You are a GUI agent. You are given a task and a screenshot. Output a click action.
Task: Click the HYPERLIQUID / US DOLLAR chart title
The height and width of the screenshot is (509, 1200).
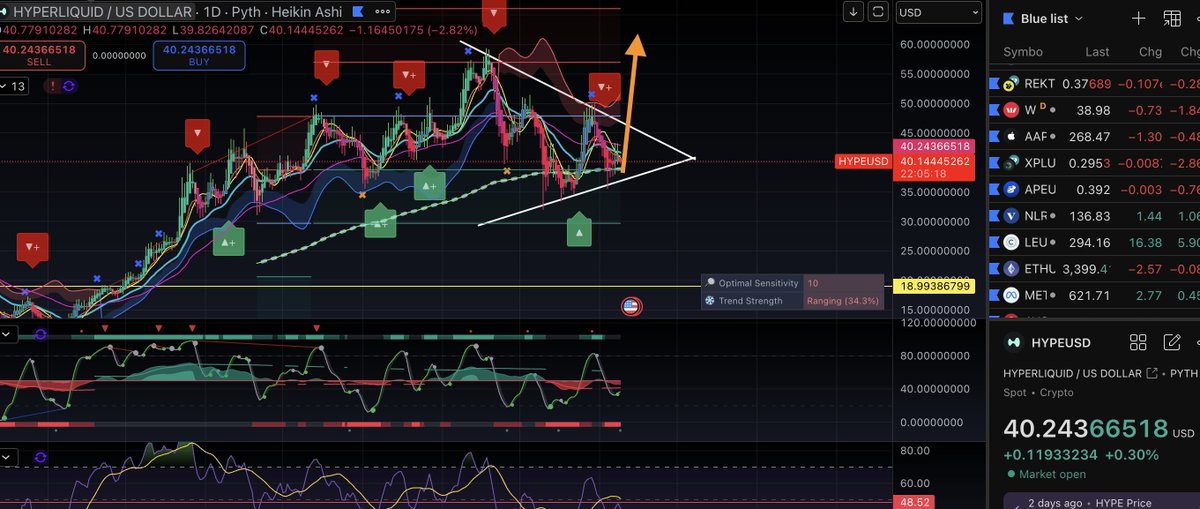102,12
